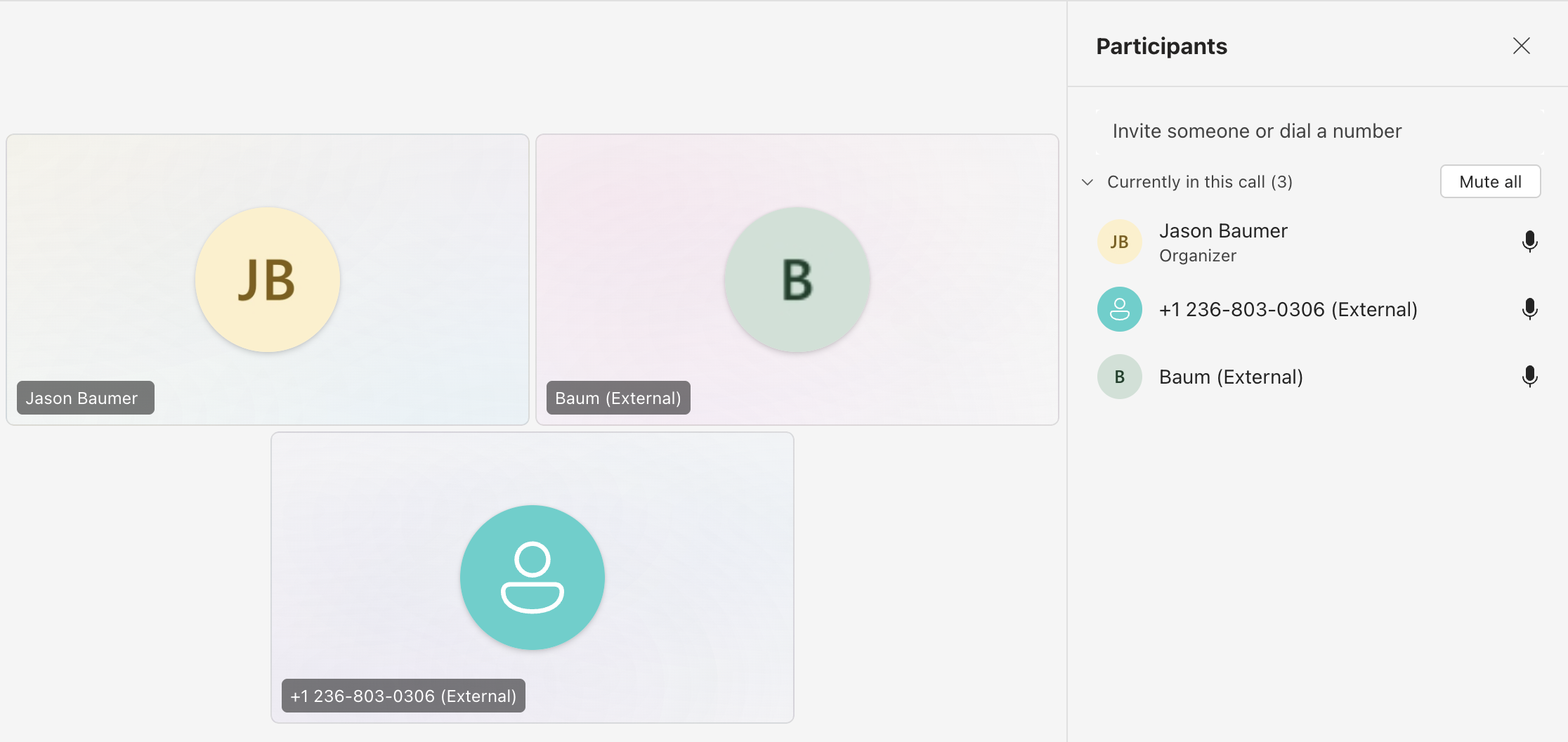Click the microphone icon beside Baum (External)

point(1530,377)
